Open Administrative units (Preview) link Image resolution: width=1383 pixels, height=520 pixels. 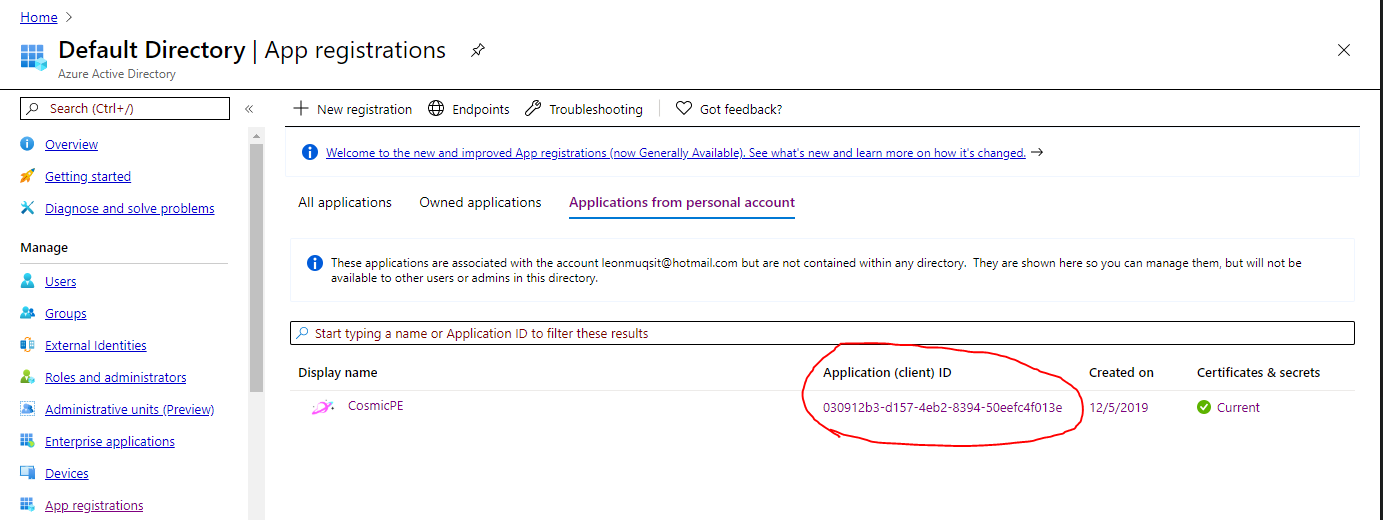[129, 409]
